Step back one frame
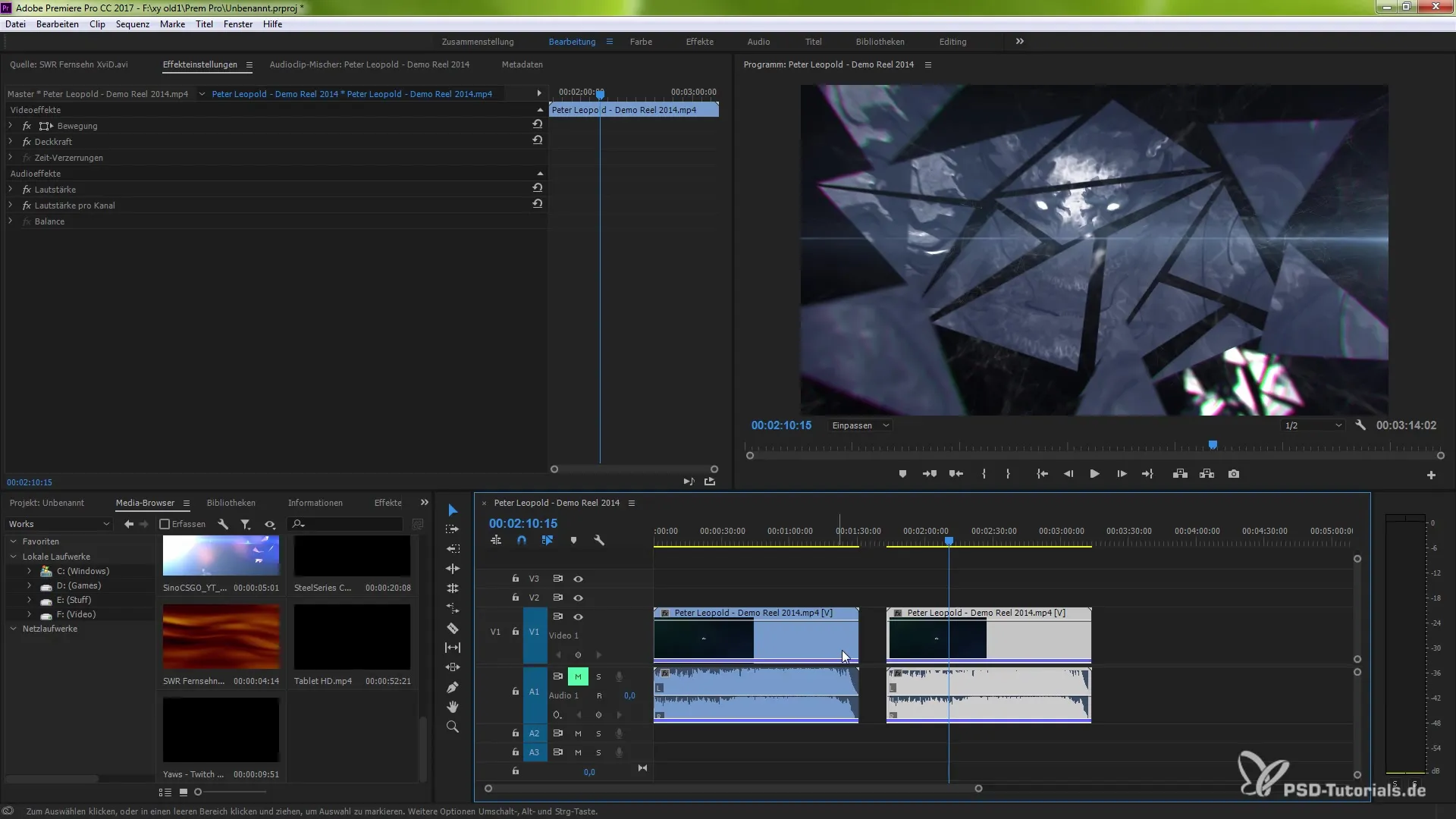Screen dimensions: 1456x819 pyautogui.click(x=1068, y=474)
